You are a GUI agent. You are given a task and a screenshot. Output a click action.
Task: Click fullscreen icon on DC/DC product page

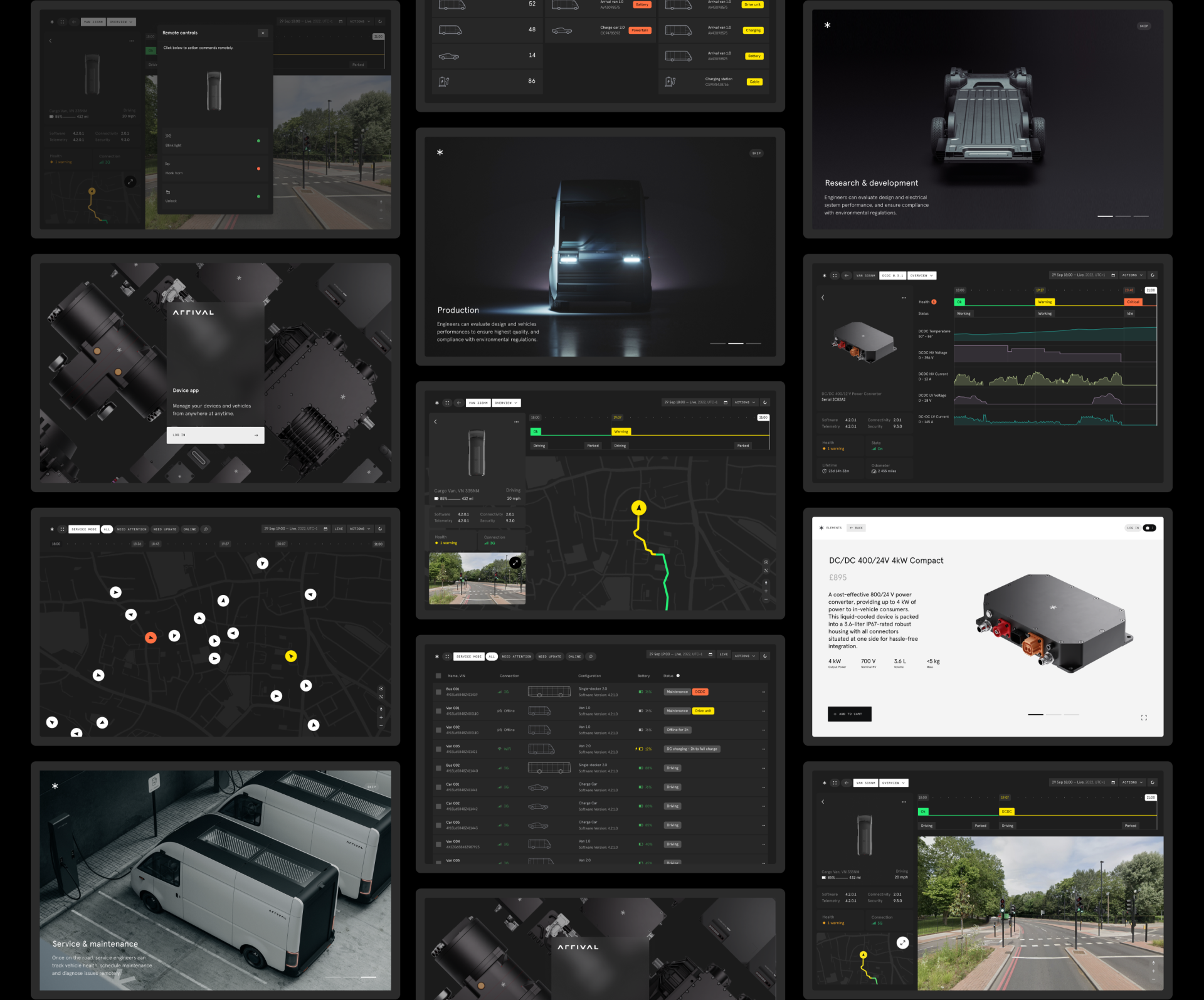(1144, 717)
